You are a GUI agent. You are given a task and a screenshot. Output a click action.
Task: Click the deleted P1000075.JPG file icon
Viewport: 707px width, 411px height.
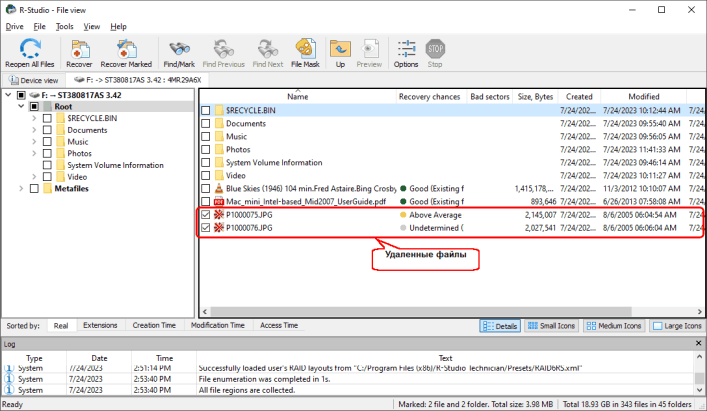point(219,215)
